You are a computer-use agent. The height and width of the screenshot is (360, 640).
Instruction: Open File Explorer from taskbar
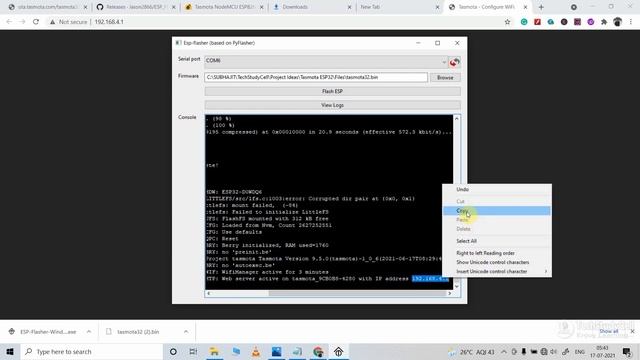pos(214,352)
